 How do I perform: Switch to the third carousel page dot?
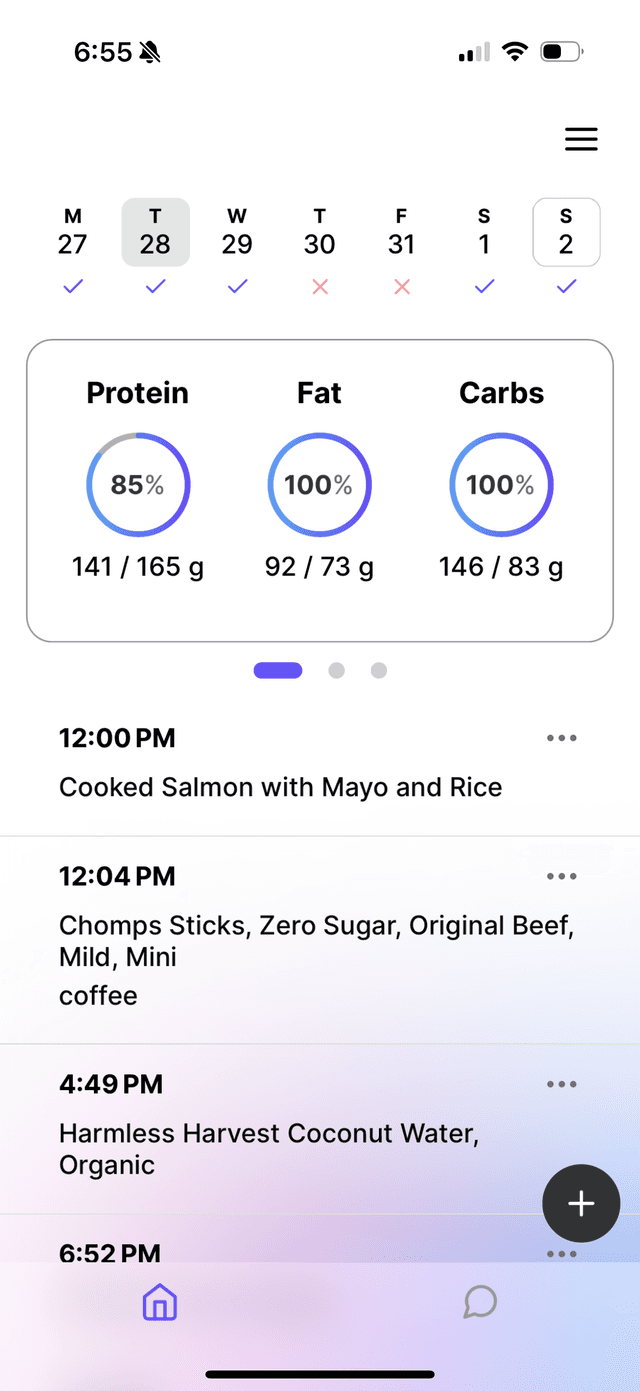click(378, 670)
